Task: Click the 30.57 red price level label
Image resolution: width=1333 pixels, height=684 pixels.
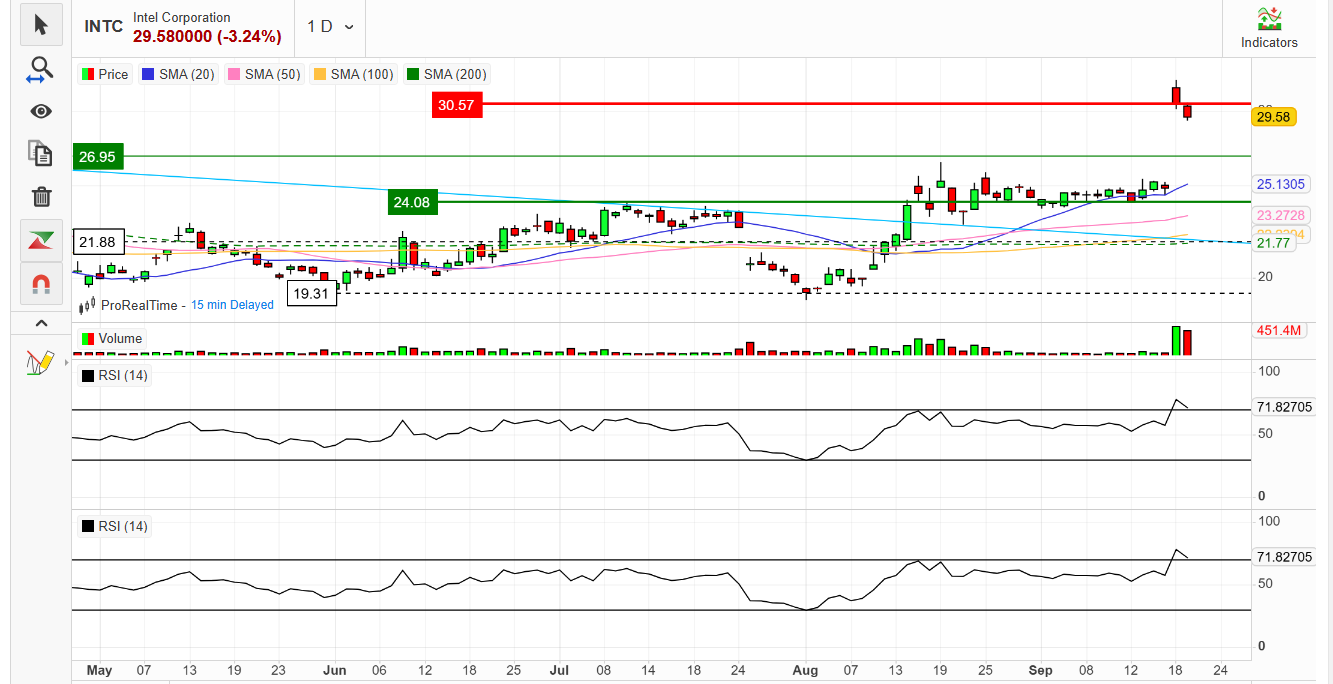Action: coord(457,105)
